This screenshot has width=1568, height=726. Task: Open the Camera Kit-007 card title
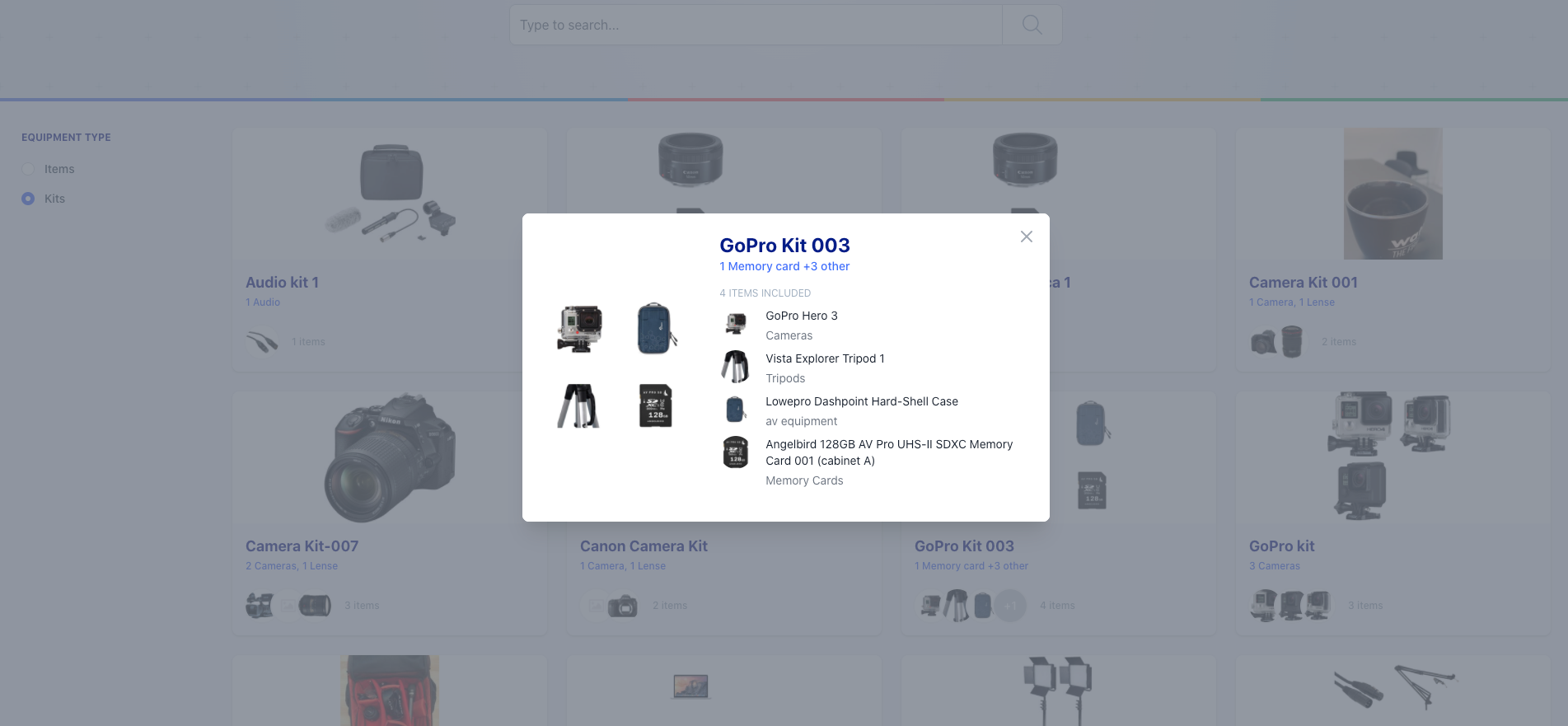coord(302,546)
